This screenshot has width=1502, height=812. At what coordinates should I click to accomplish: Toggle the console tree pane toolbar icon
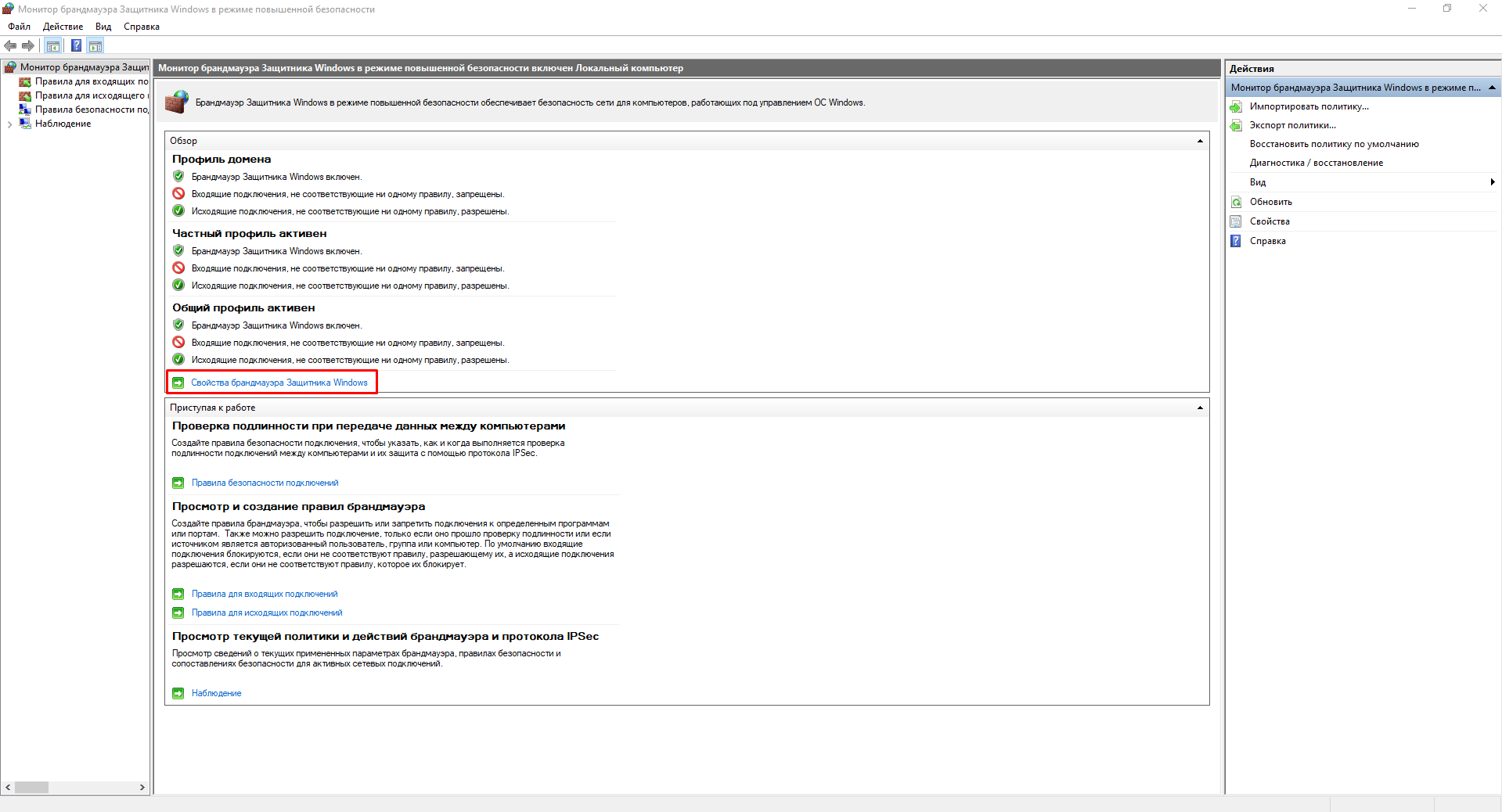[x=53, y=45]
